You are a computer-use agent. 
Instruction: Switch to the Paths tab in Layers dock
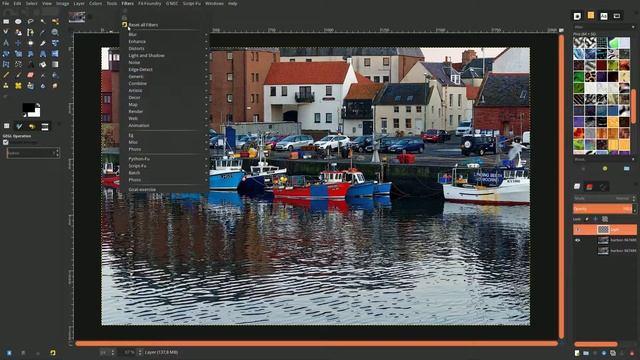pyautogui.click(x=603, y=187)
